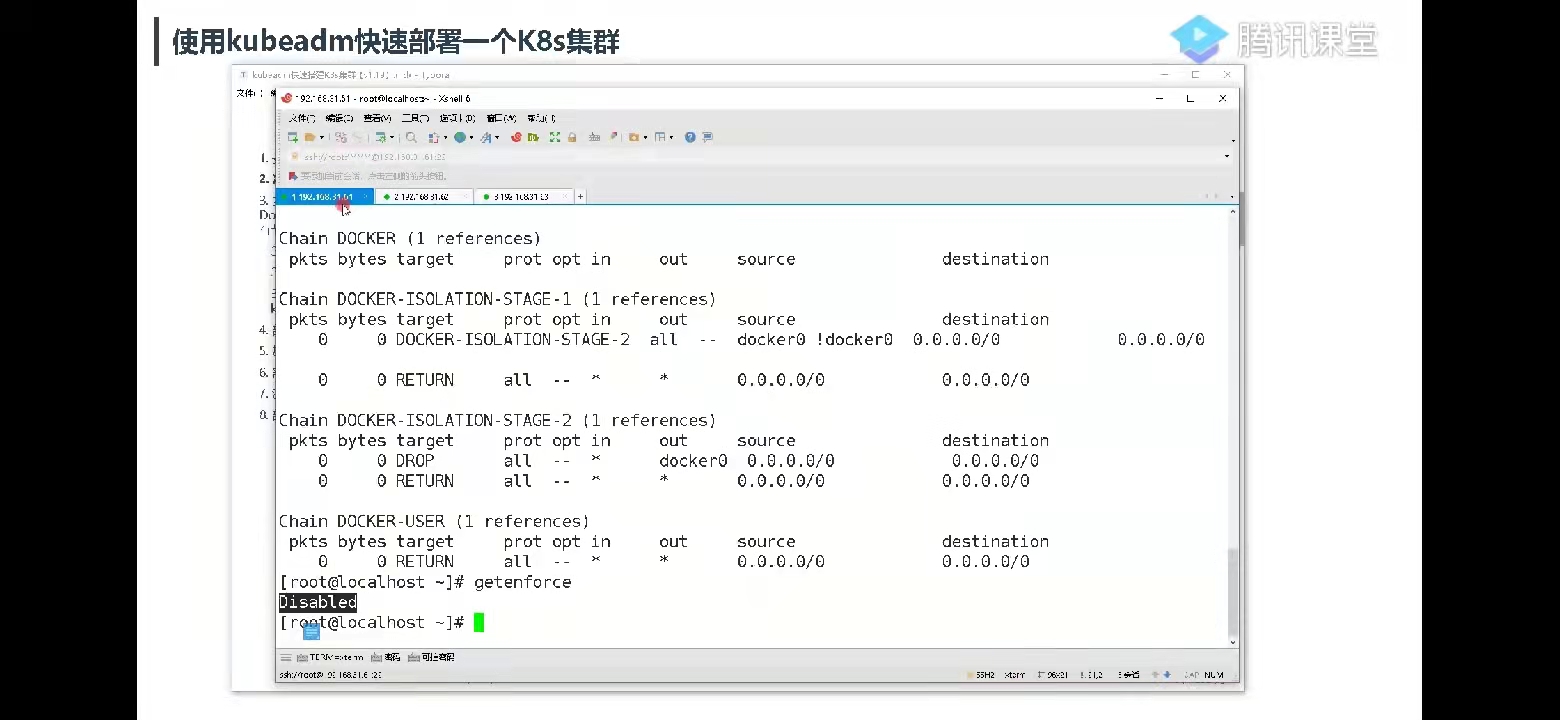This screenshot has height=720, width=1560.
Task: Click the magnifier search icon
Action: (x=411, y=137)
